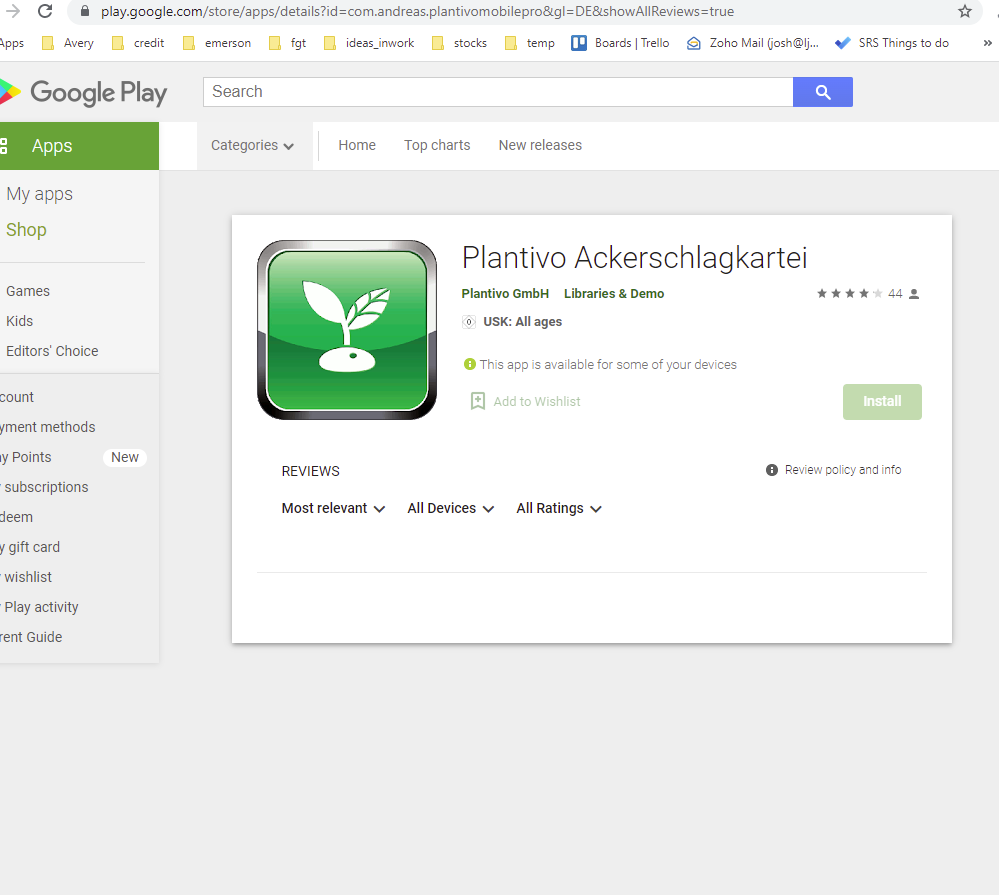
Task: Open the stocks bookmark folder
Action: pyautogui.click(x=459, y=43)
